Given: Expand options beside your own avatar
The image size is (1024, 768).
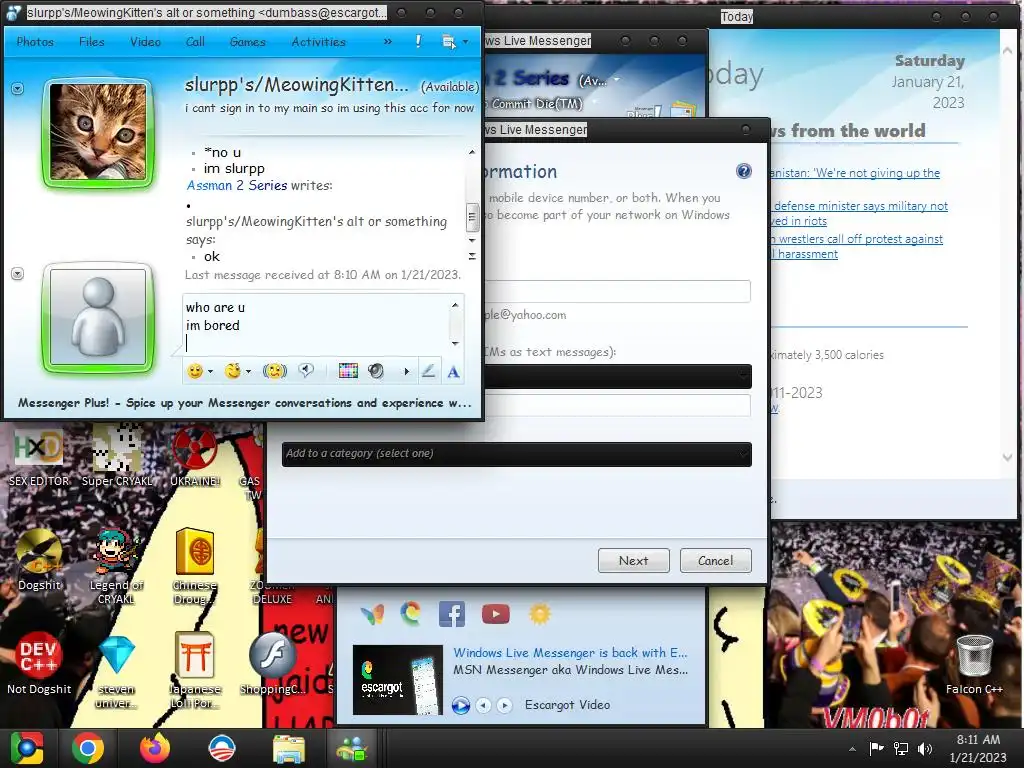Looking at the screenshot, I should [x=18, y=274].
